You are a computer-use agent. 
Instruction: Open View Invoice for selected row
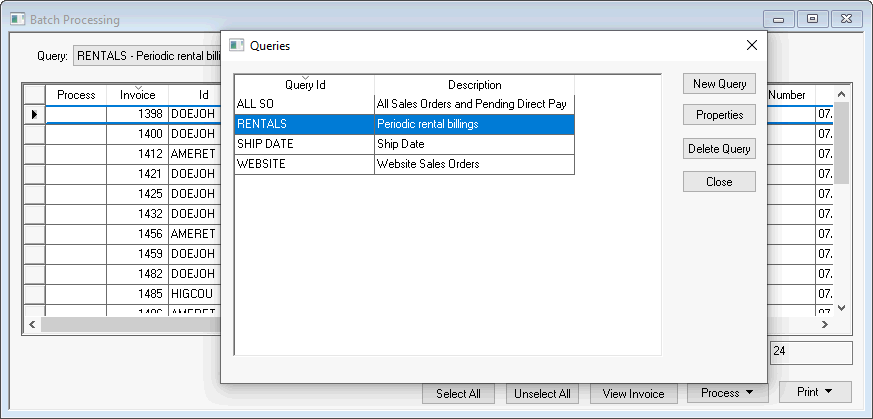(x=634, y=394)
